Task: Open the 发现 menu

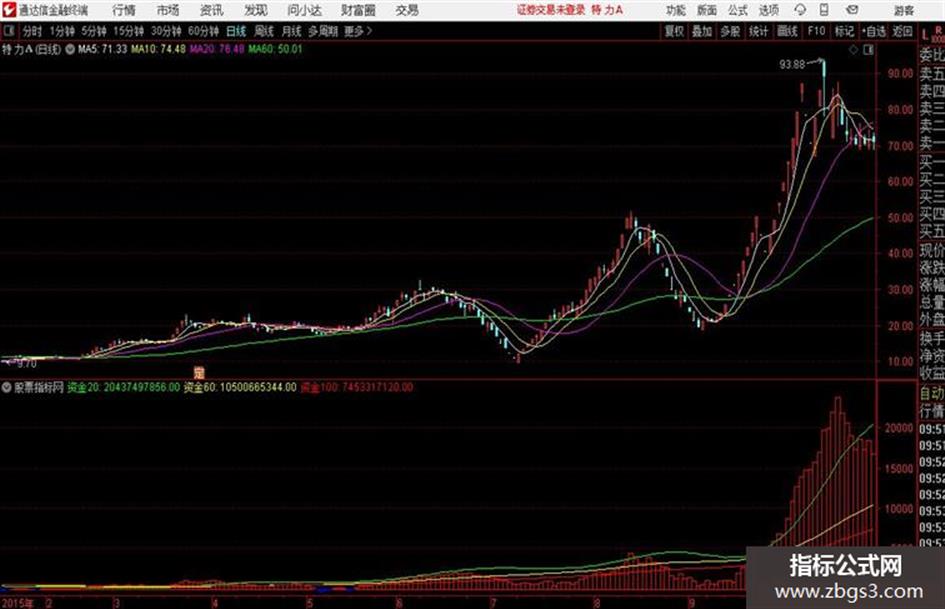Action: coord(256,10)
